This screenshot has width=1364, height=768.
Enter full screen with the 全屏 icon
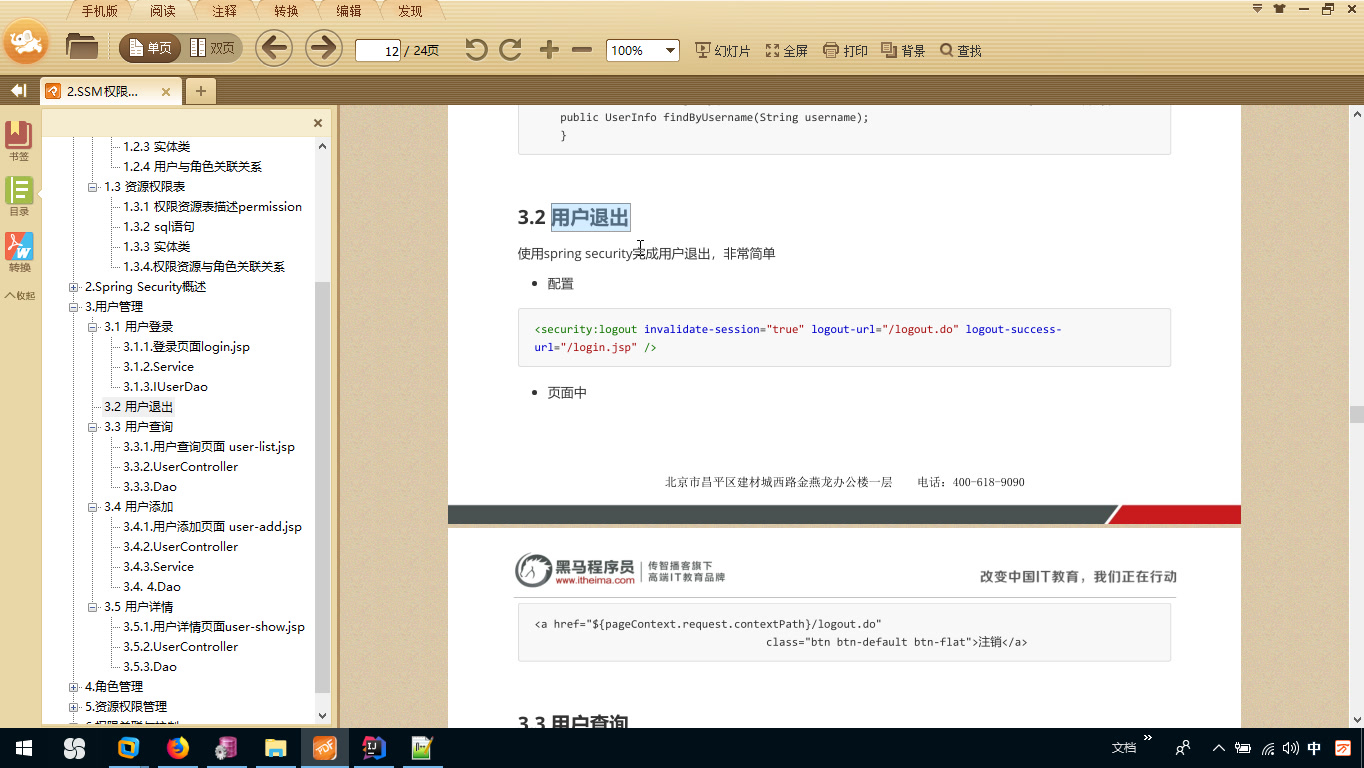click(786, 50)
